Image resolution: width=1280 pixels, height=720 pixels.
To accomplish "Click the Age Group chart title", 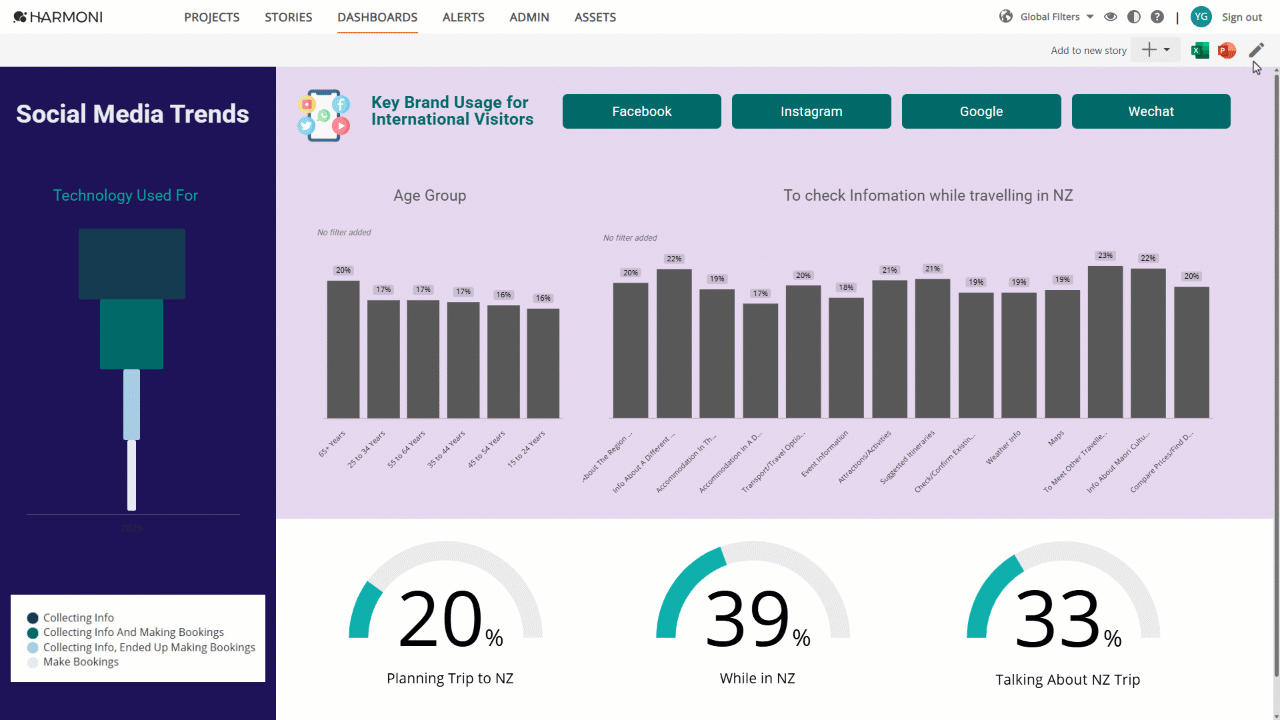I will [430, 196].
